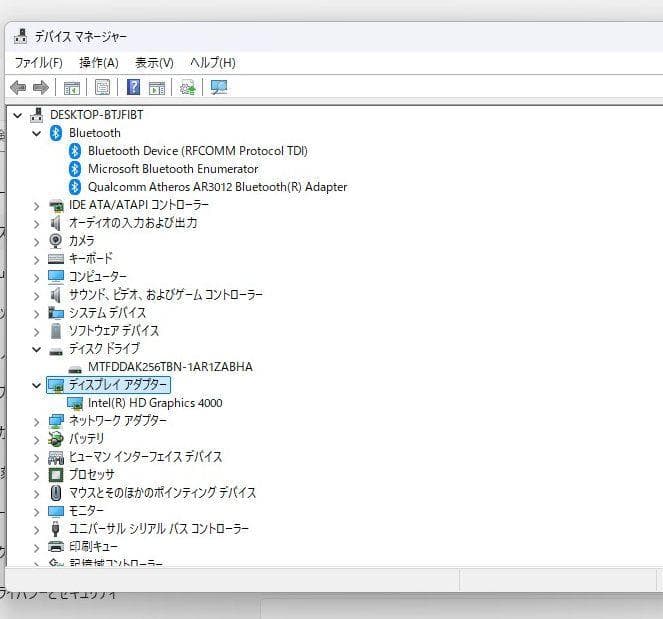This screenshot has width=663, height=619.
Task: Collapse the Bluetooth category
Action: coord(37,133)
